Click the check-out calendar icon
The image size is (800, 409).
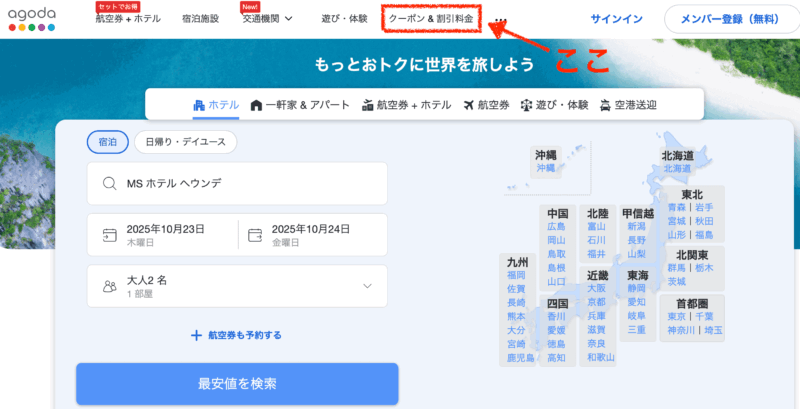[x=255, y=236]
